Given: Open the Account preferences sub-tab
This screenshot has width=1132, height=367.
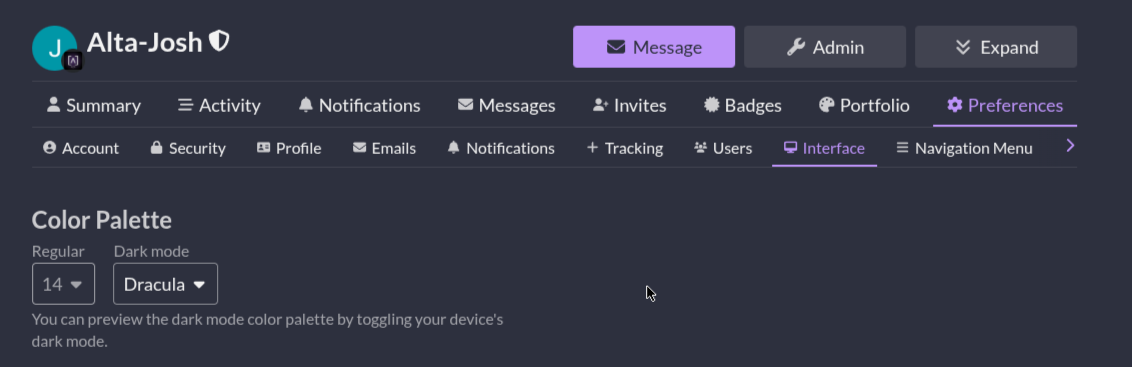Looking at the screenshot, I should point(81,148).
